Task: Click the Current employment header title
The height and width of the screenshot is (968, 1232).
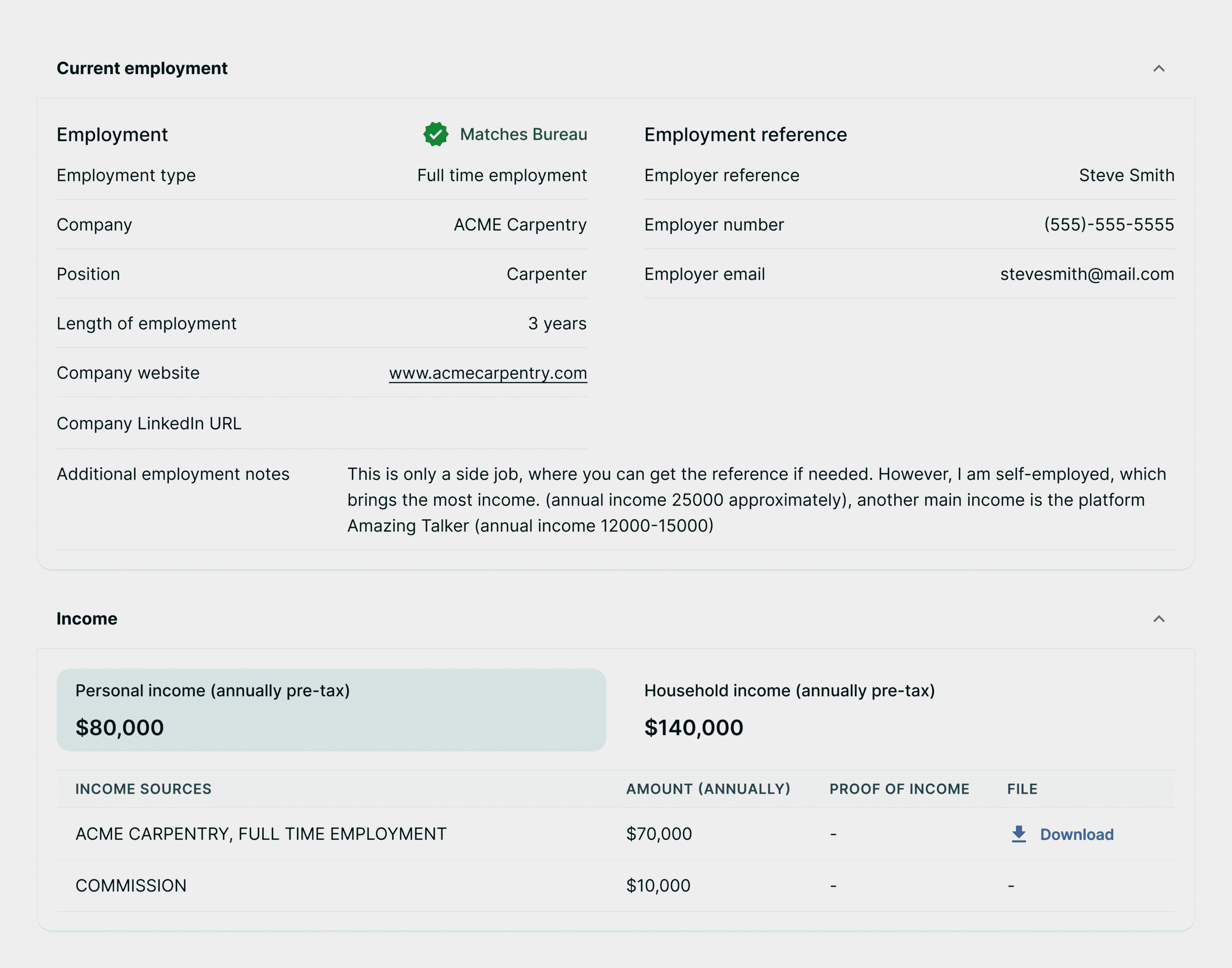Action: [x=142, y=69]
